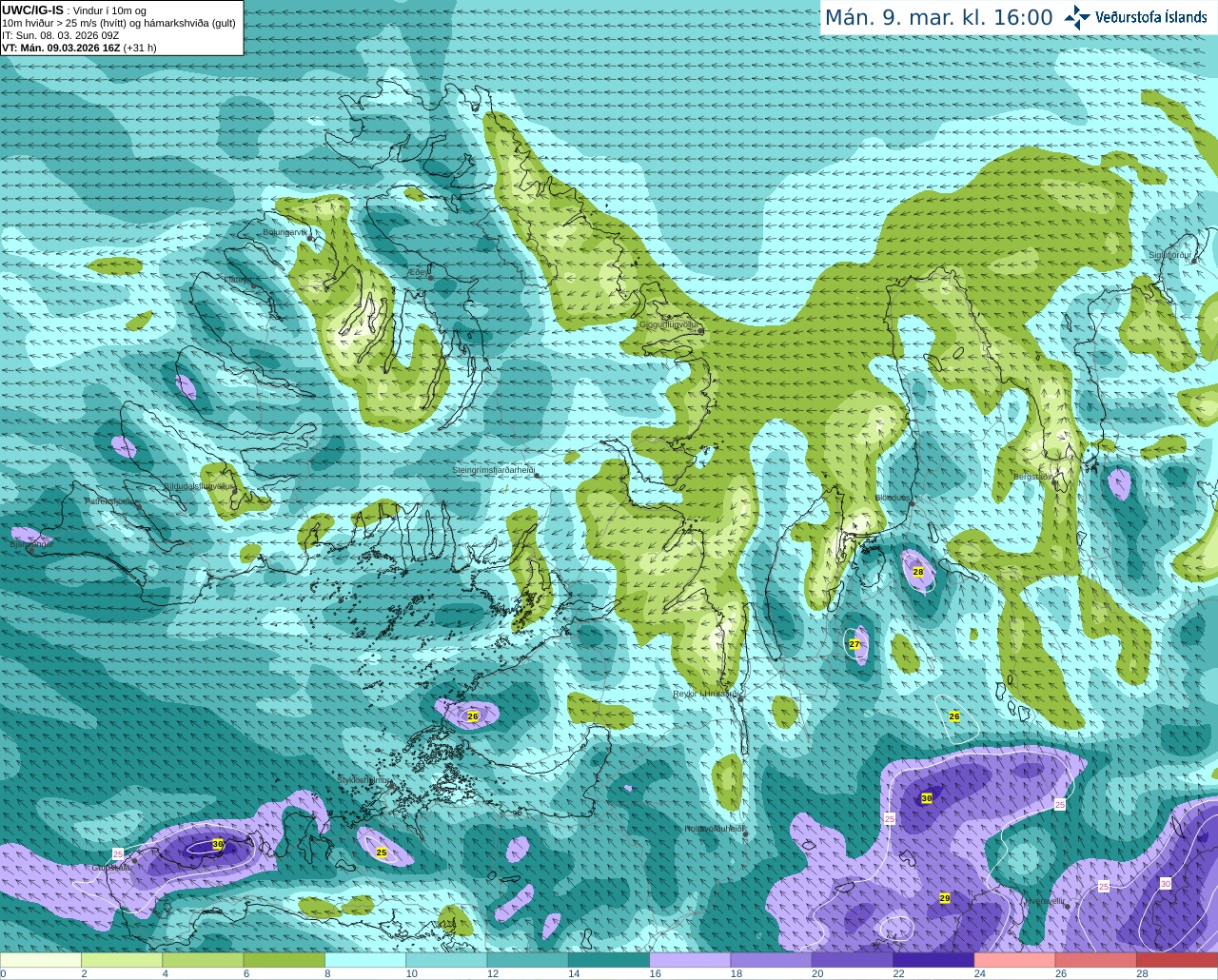Screen dimensions: 1218x980
Task: Click the yellow 29 gust marker
Action: (945, 898)
